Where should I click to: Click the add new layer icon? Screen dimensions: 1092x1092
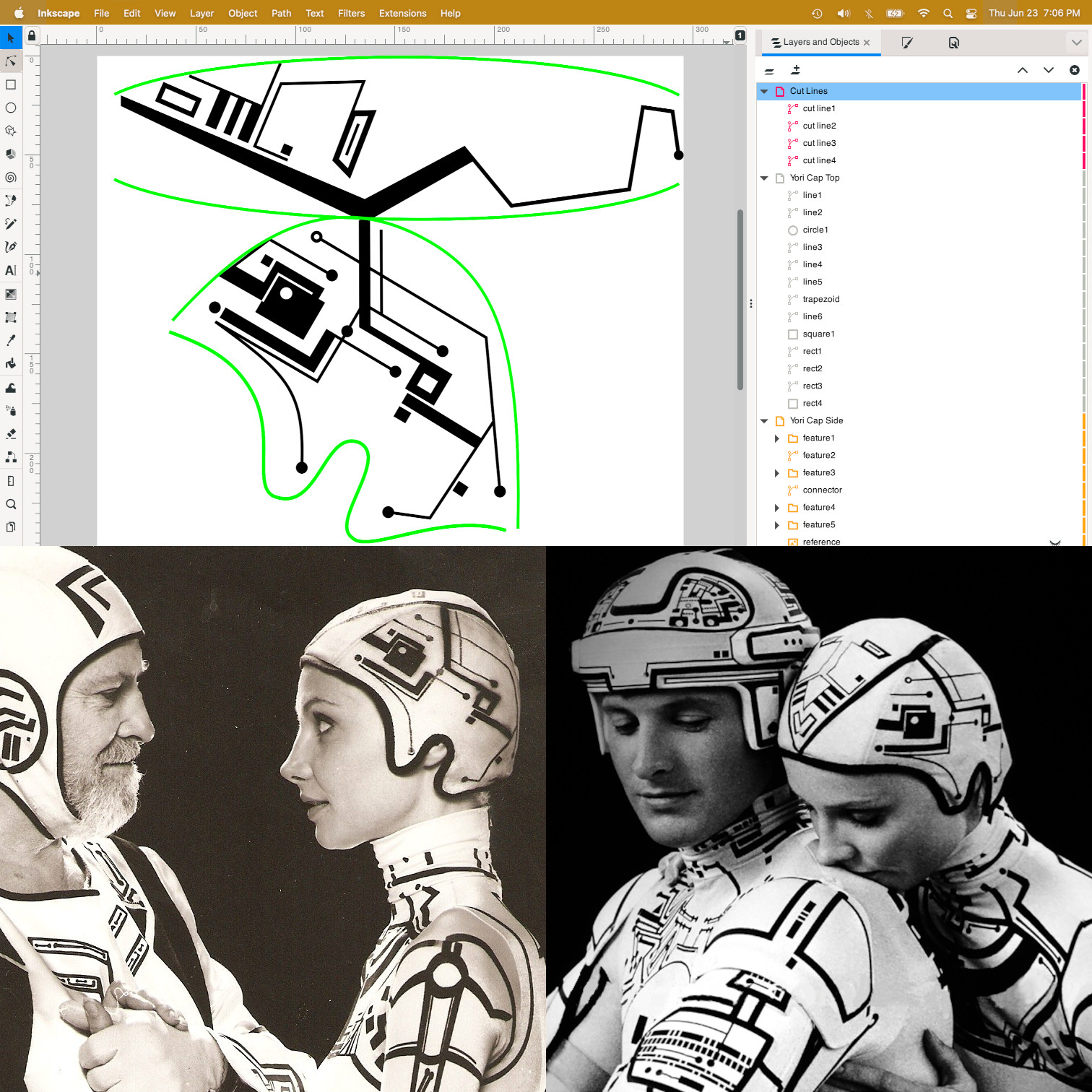[796, 70]
